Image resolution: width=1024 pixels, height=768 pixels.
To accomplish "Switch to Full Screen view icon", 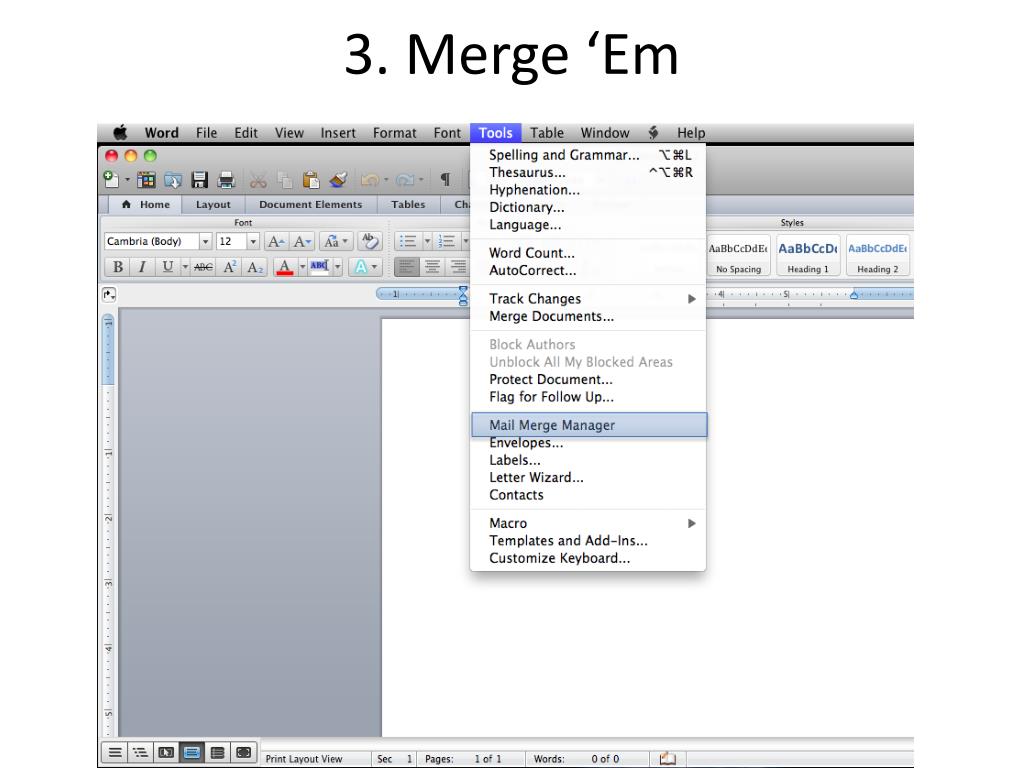I will pos(244,753).
